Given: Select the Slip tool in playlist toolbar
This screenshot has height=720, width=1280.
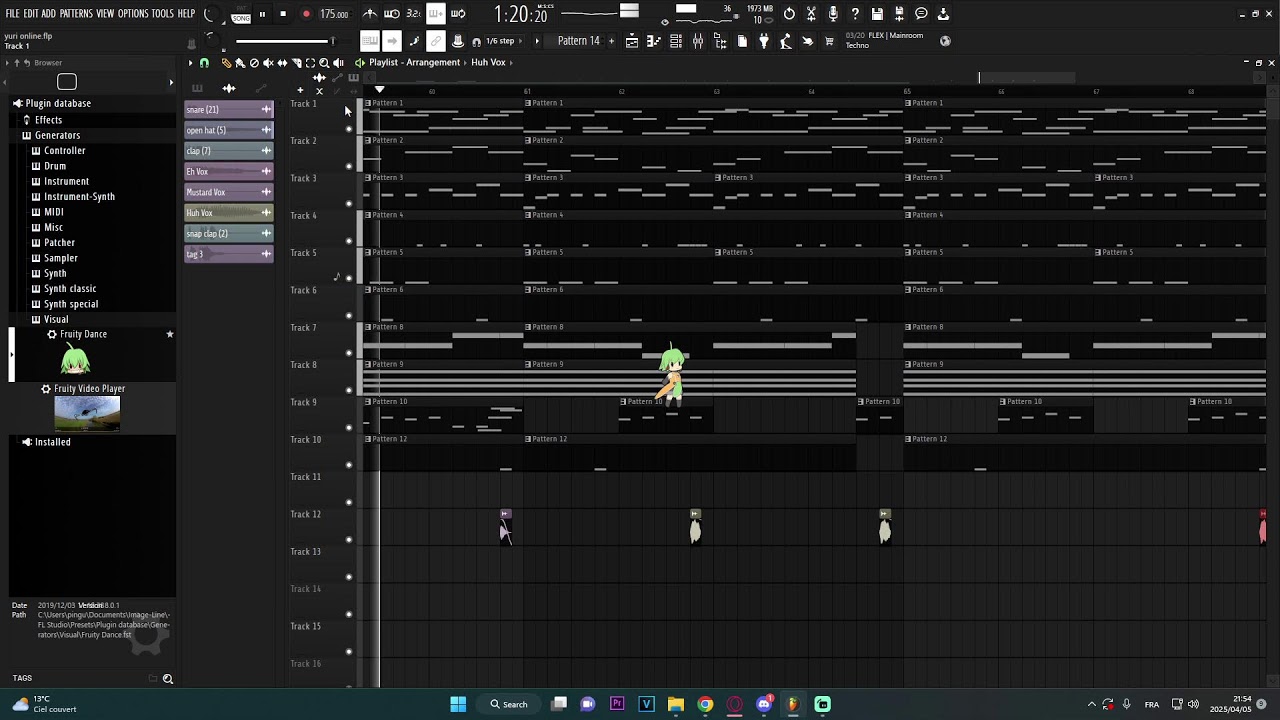Looking at the screenshot, I should (282, 63).
